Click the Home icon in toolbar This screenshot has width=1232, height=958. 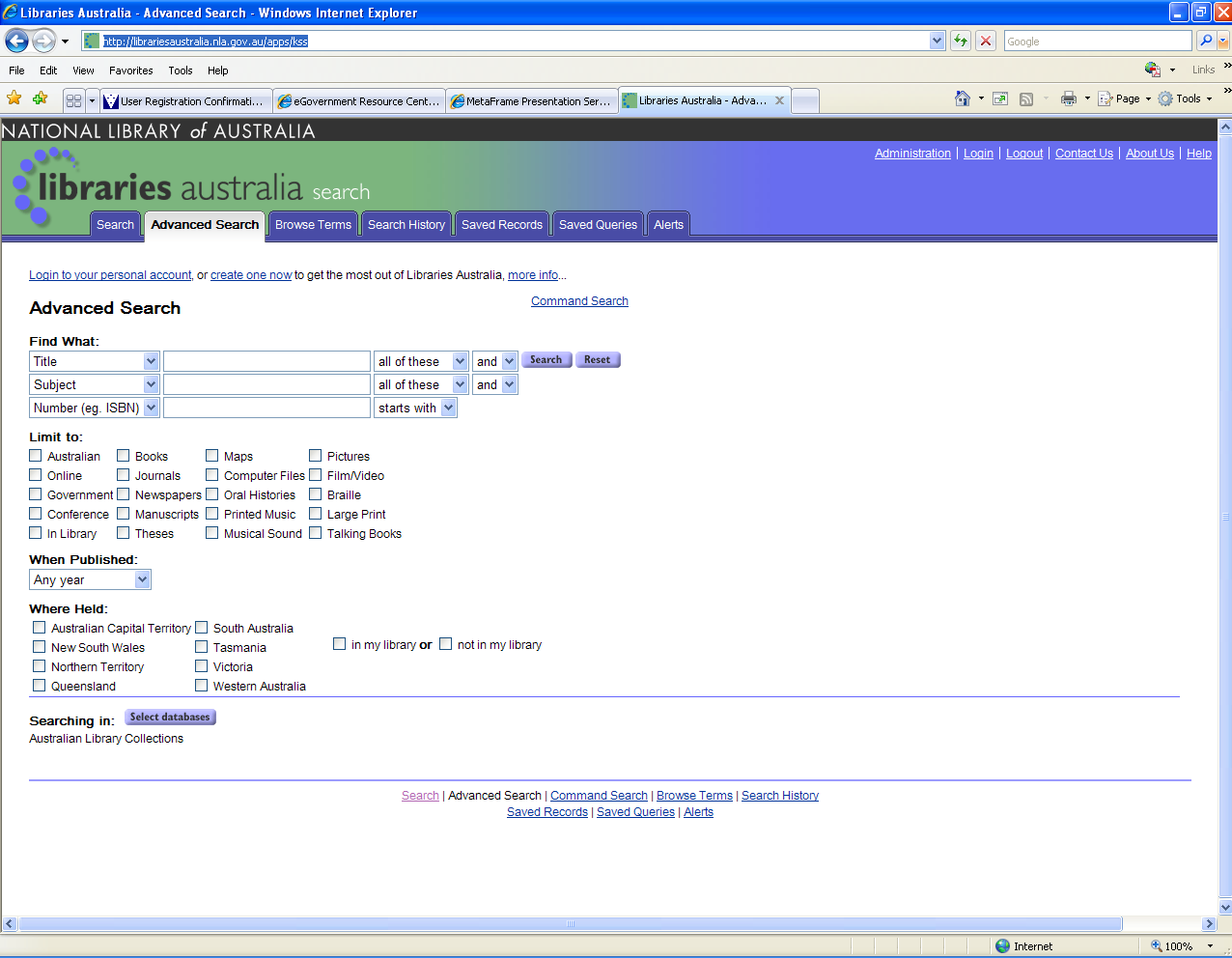(x=962, y=99)
